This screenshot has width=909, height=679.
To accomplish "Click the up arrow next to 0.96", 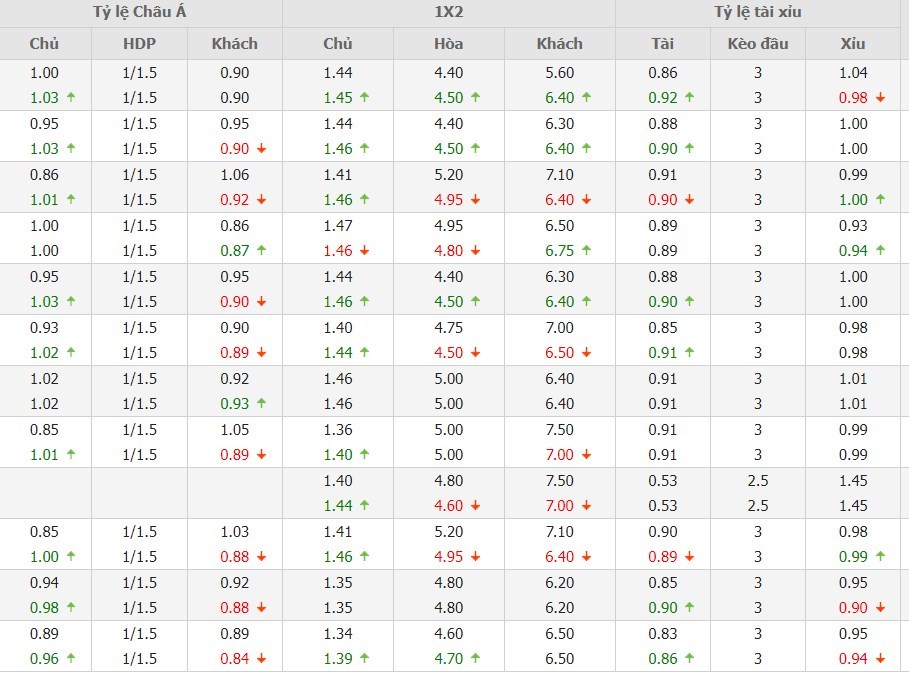I will pyautogui.click(x=69, y=659).
